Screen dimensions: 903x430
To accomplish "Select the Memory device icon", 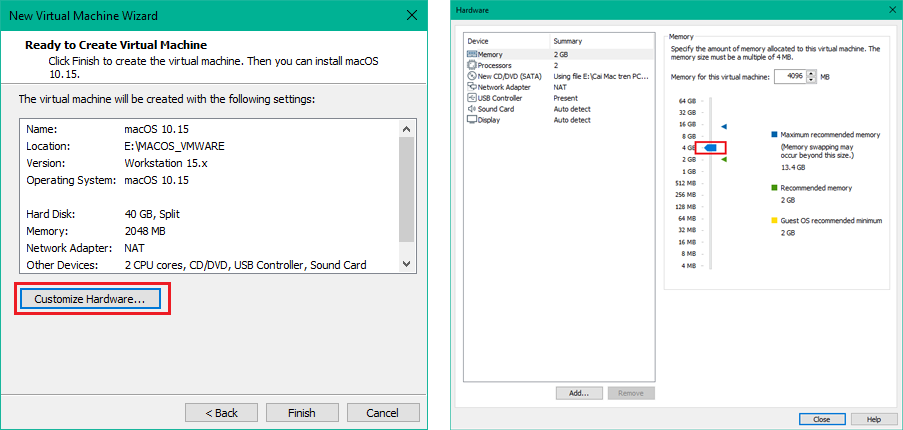I will pos(472,55).
